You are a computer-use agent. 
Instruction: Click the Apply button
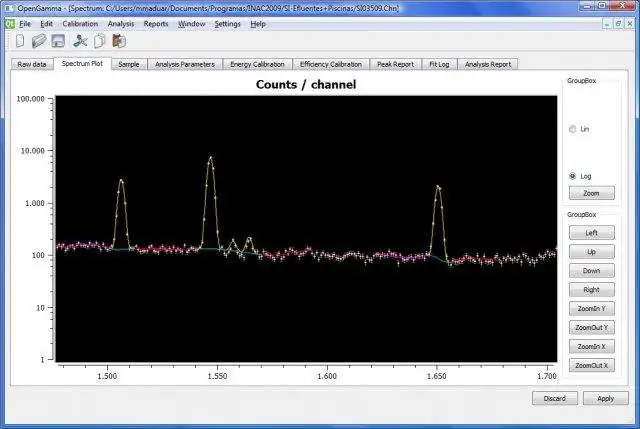[606, 398]
